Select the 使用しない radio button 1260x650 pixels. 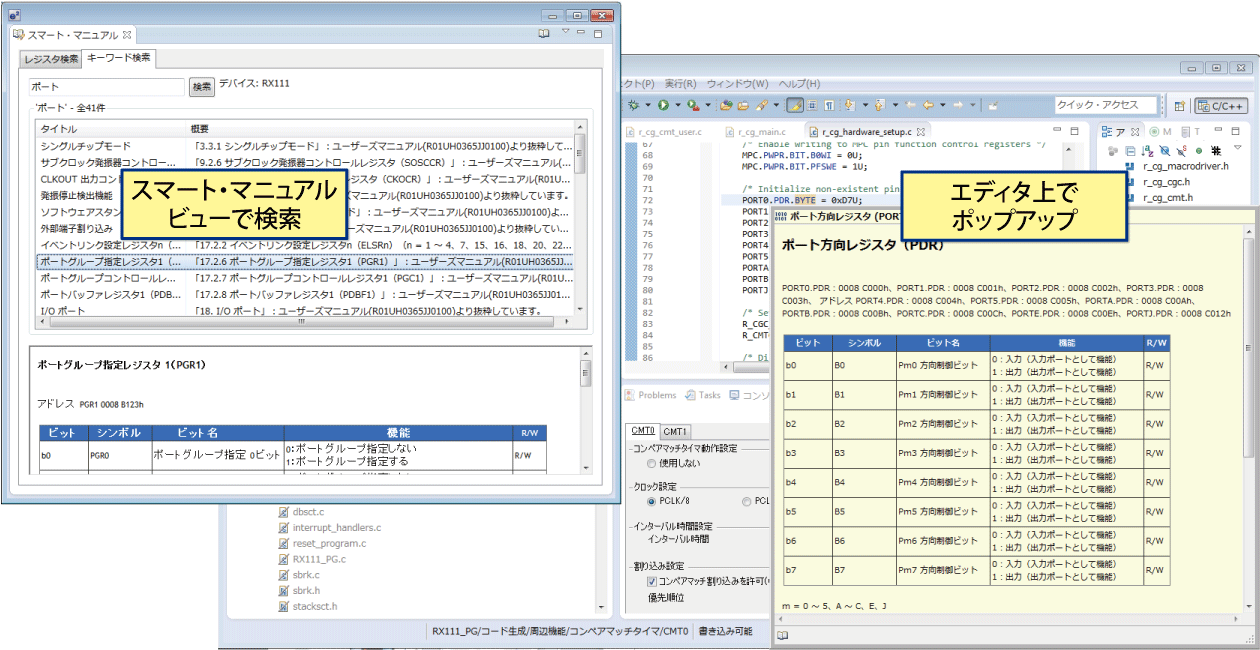click(652, 464)
